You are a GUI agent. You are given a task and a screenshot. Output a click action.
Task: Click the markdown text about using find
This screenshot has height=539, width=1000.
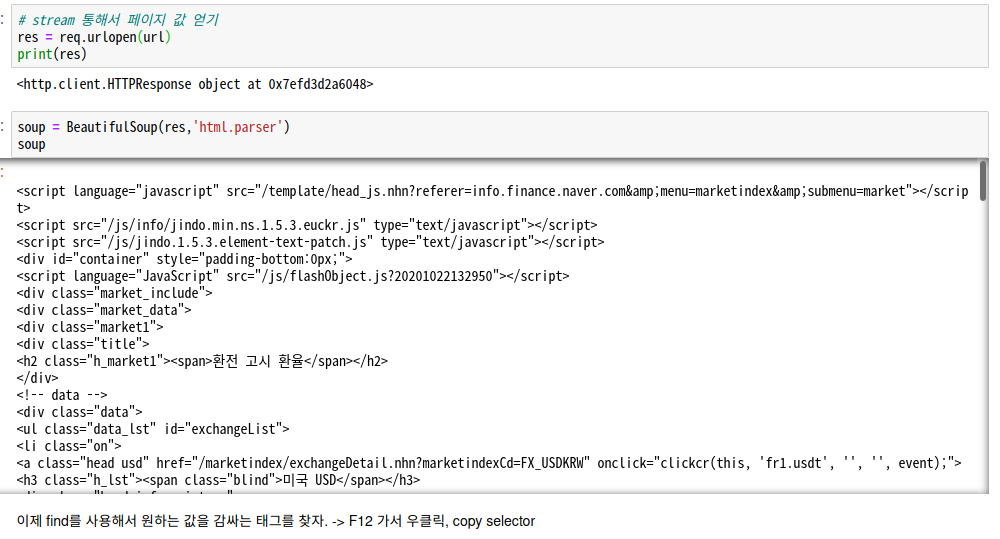tap(276, 521)
